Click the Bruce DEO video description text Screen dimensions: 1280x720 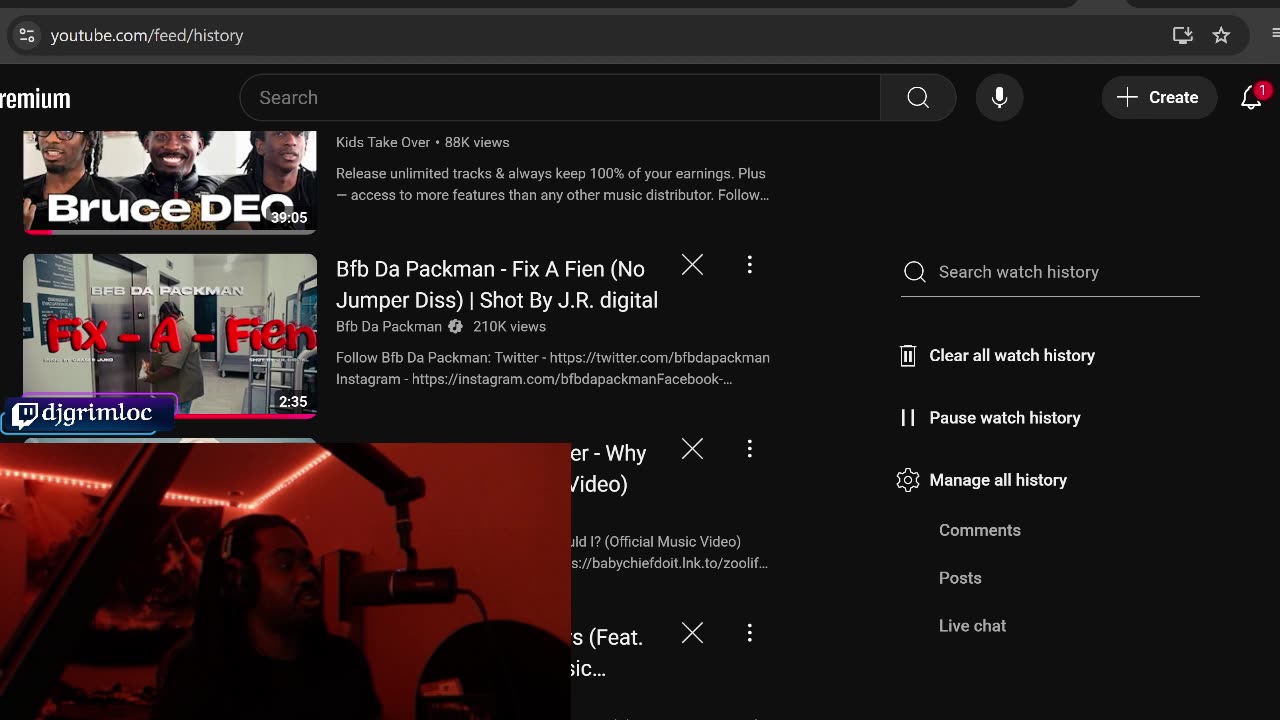(x=552, y=184)
